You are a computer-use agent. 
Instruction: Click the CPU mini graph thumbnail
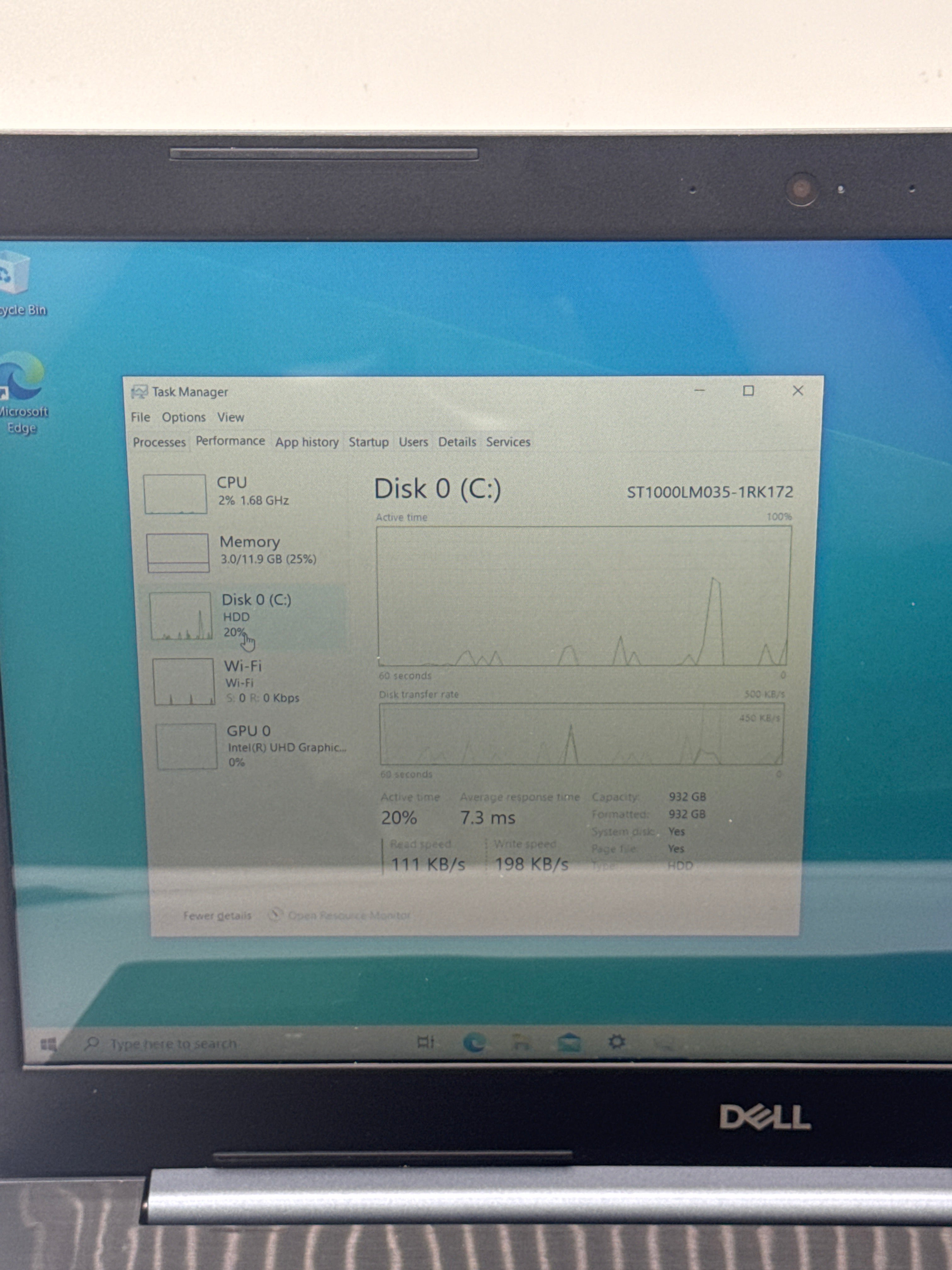175,494
